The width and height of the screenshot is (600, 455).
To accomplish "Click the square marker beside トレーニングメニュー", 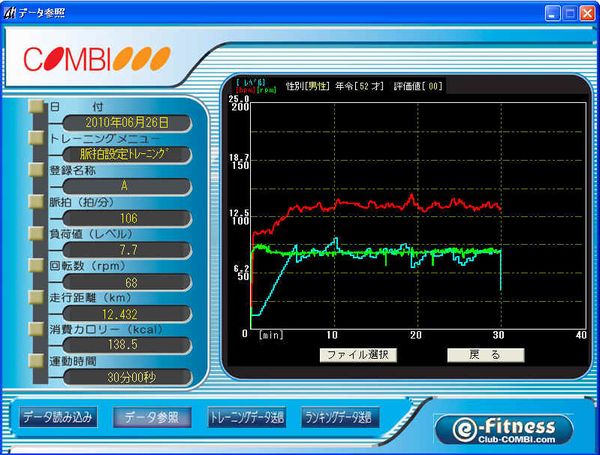I will (x=37, y=138).
